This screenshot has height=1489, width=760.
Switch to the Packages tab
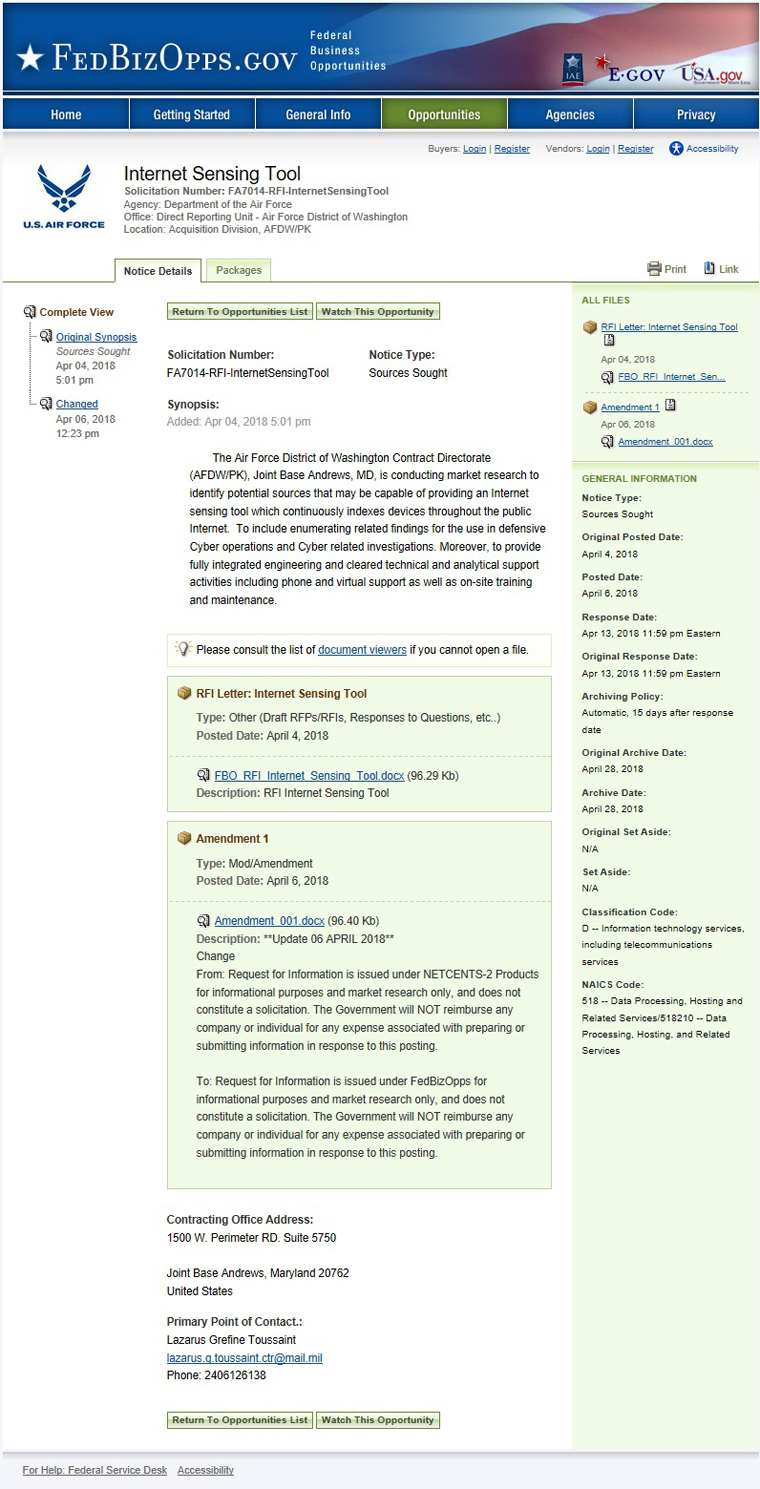pos(238,270)
